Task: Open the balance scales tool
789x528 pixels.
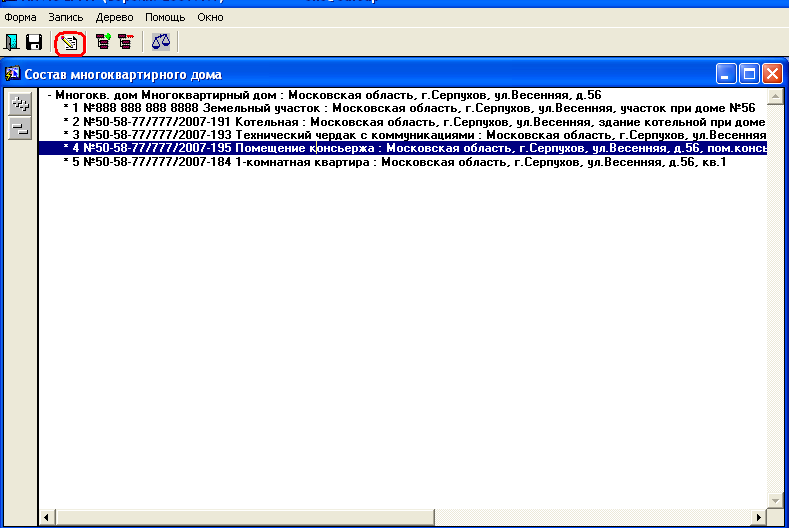Action: [161, 41]
